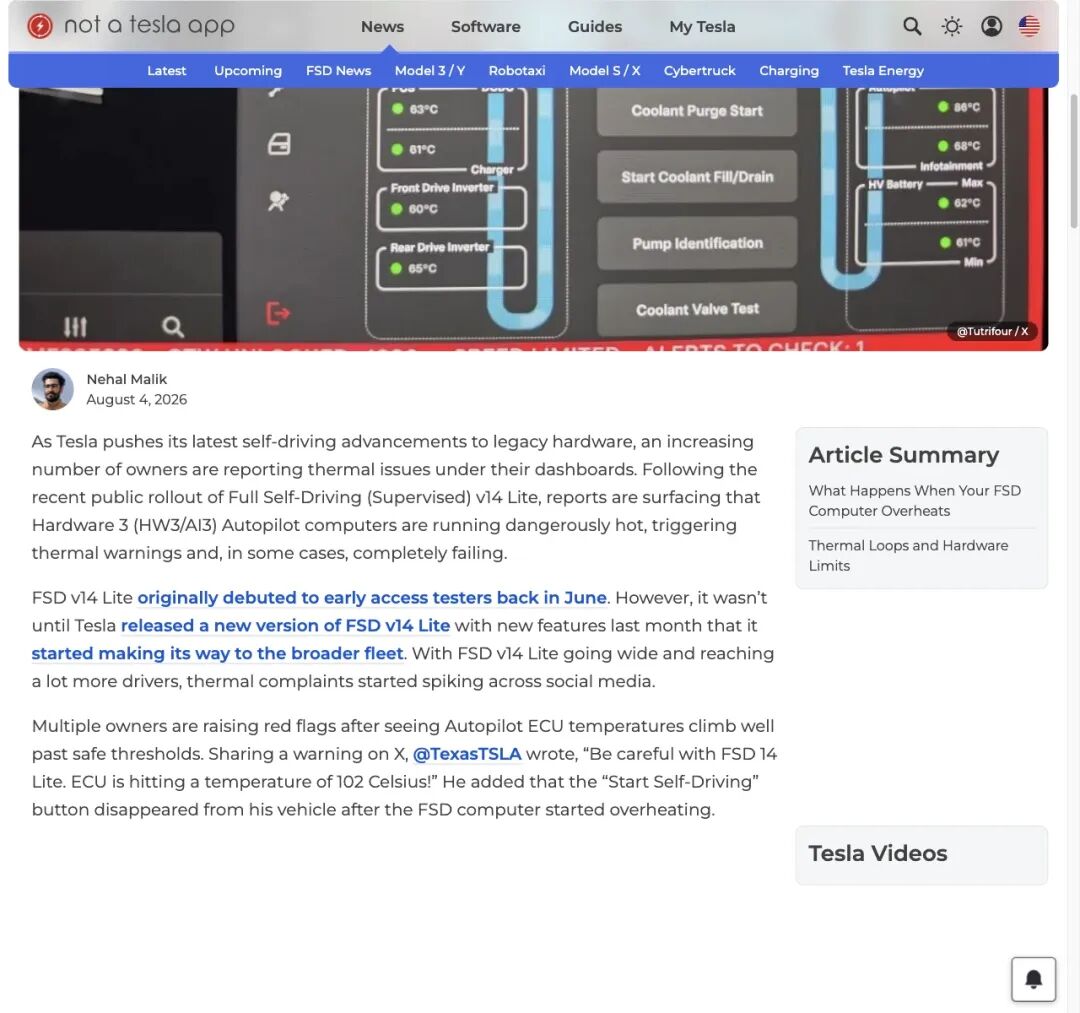Viewport: 1080px width, 1013px height.
Task: Follow 'released a new version of FSD v14 Lite' link
Action: point(285,625)
